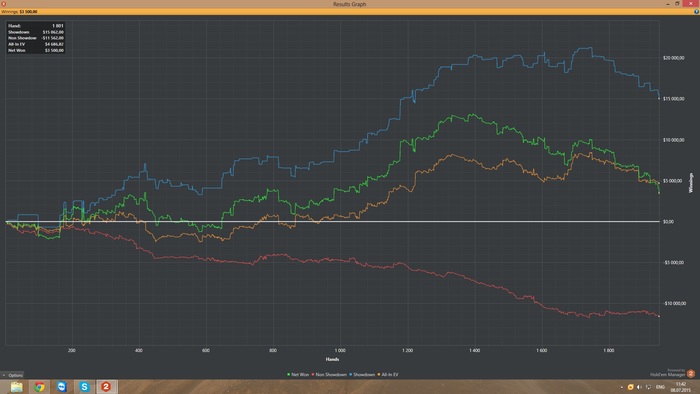Image resolution: width=700 pixels, height=394 pixels.
Task: Switch the ENG input language indicator
Action: (x=660, y=387)
